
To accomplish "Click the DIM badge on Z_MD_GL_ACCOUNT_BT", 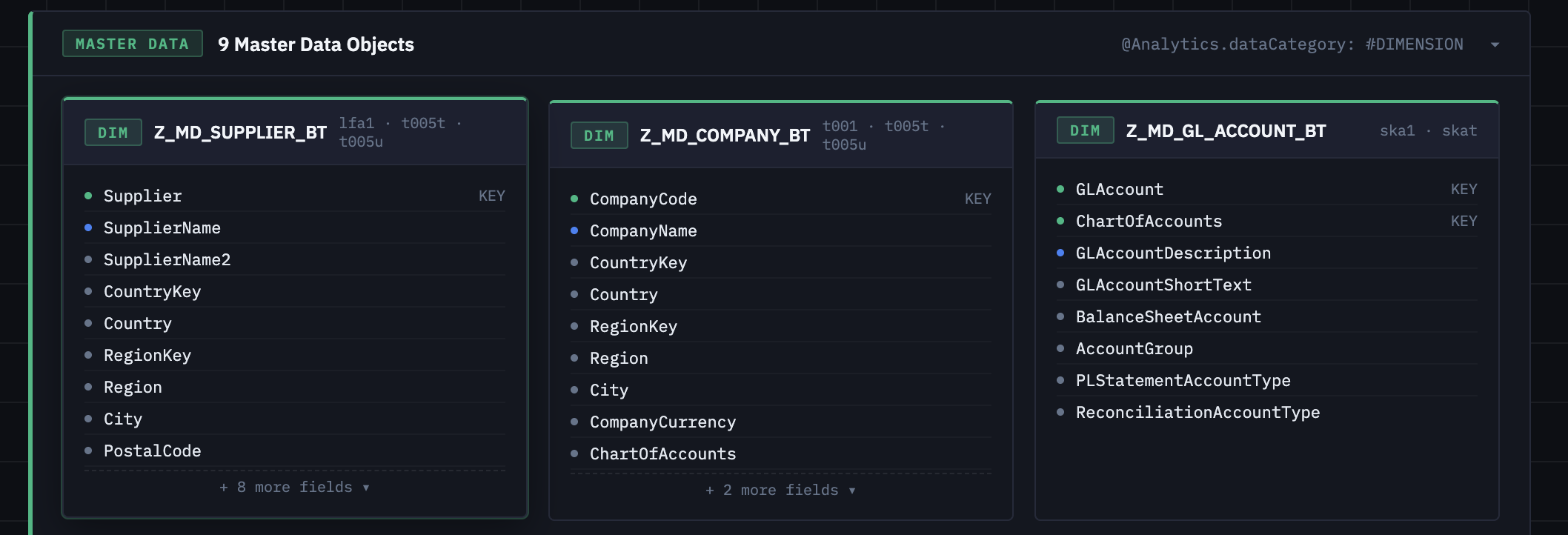I will (x=1085, y=130).
